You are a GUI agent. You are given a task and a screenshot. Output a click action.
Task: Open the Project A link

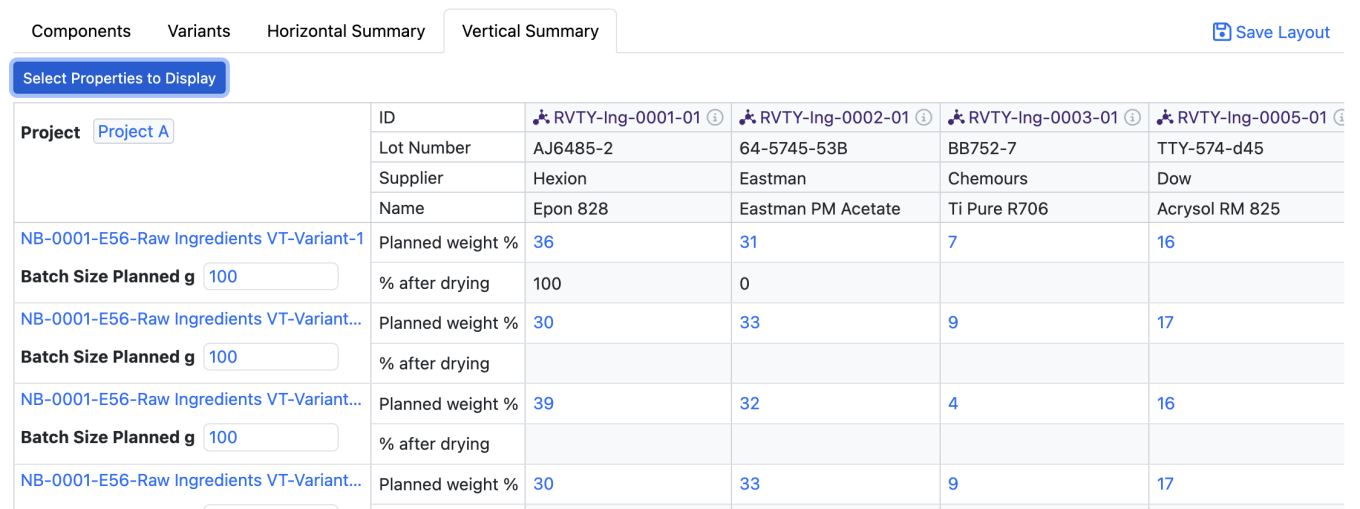[x=133, y=132]
